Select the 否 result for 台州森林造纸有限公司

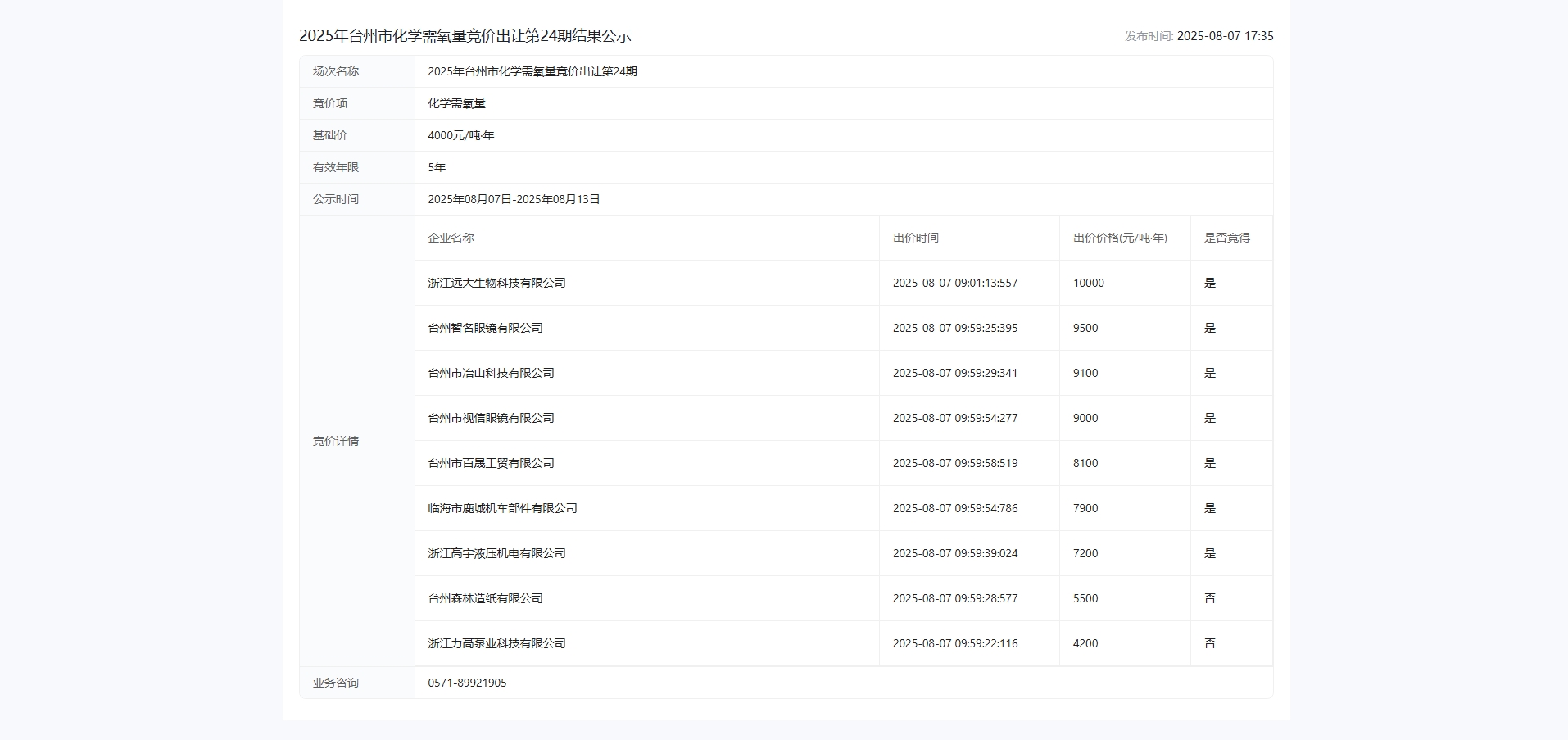[x=1210, y=597]
